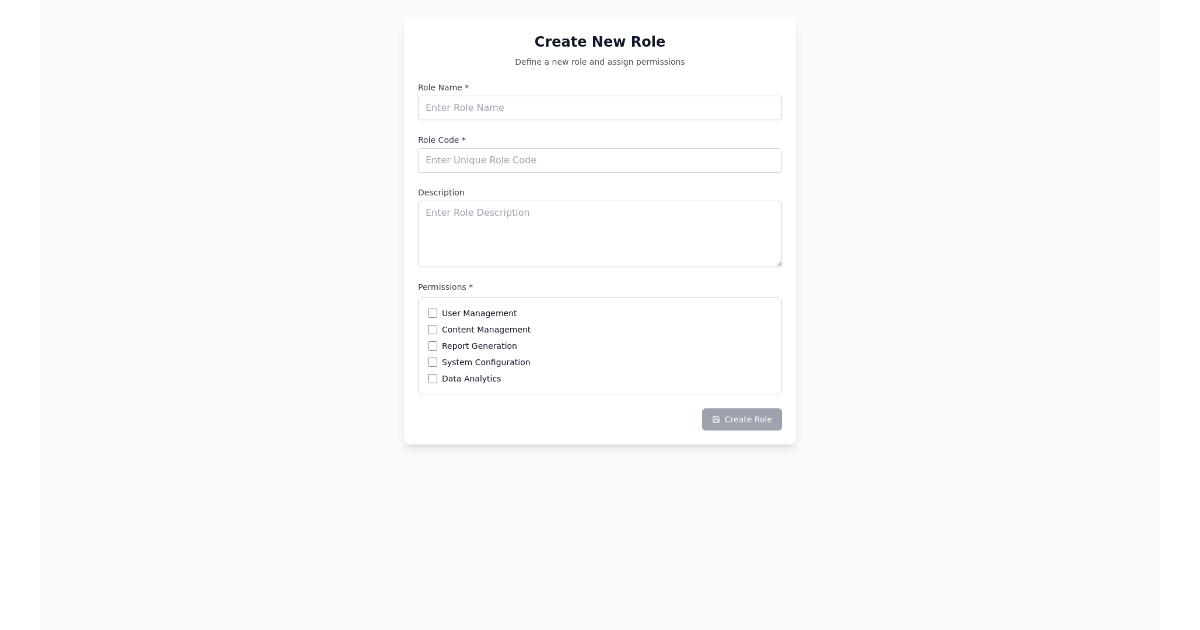This screenshot has width=1200, height=630.
Task: Toggle the System Configuration checkbox
Action: pos(433,362)
